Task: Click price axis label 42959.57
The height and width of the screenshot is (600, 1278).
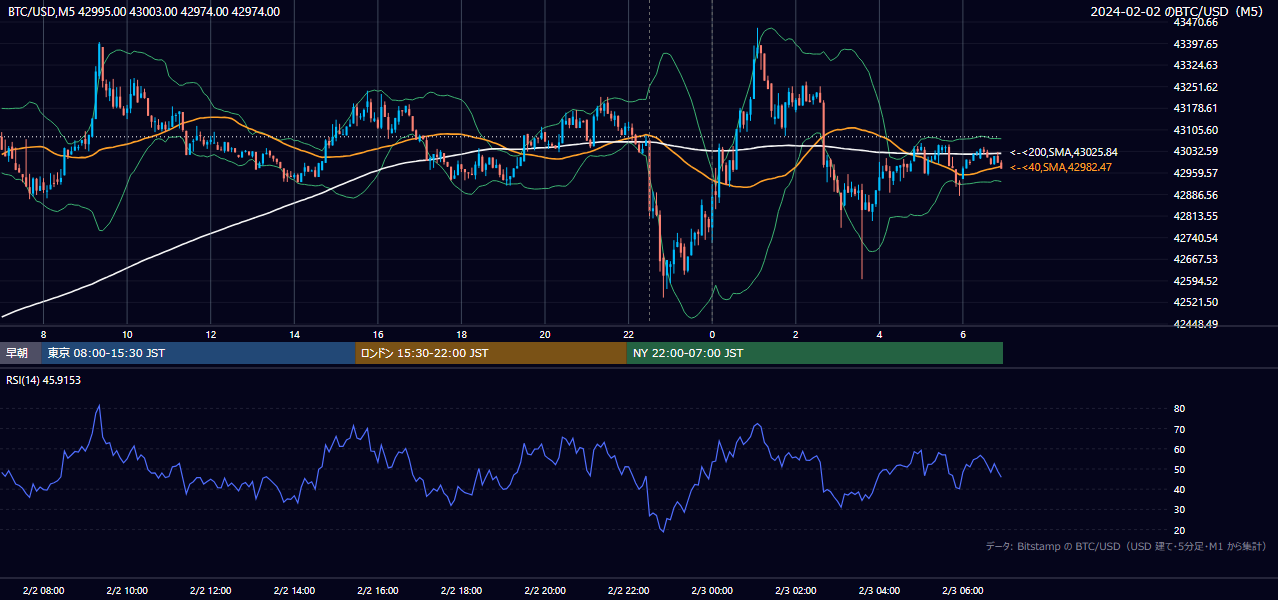Action: (1195, 173)
